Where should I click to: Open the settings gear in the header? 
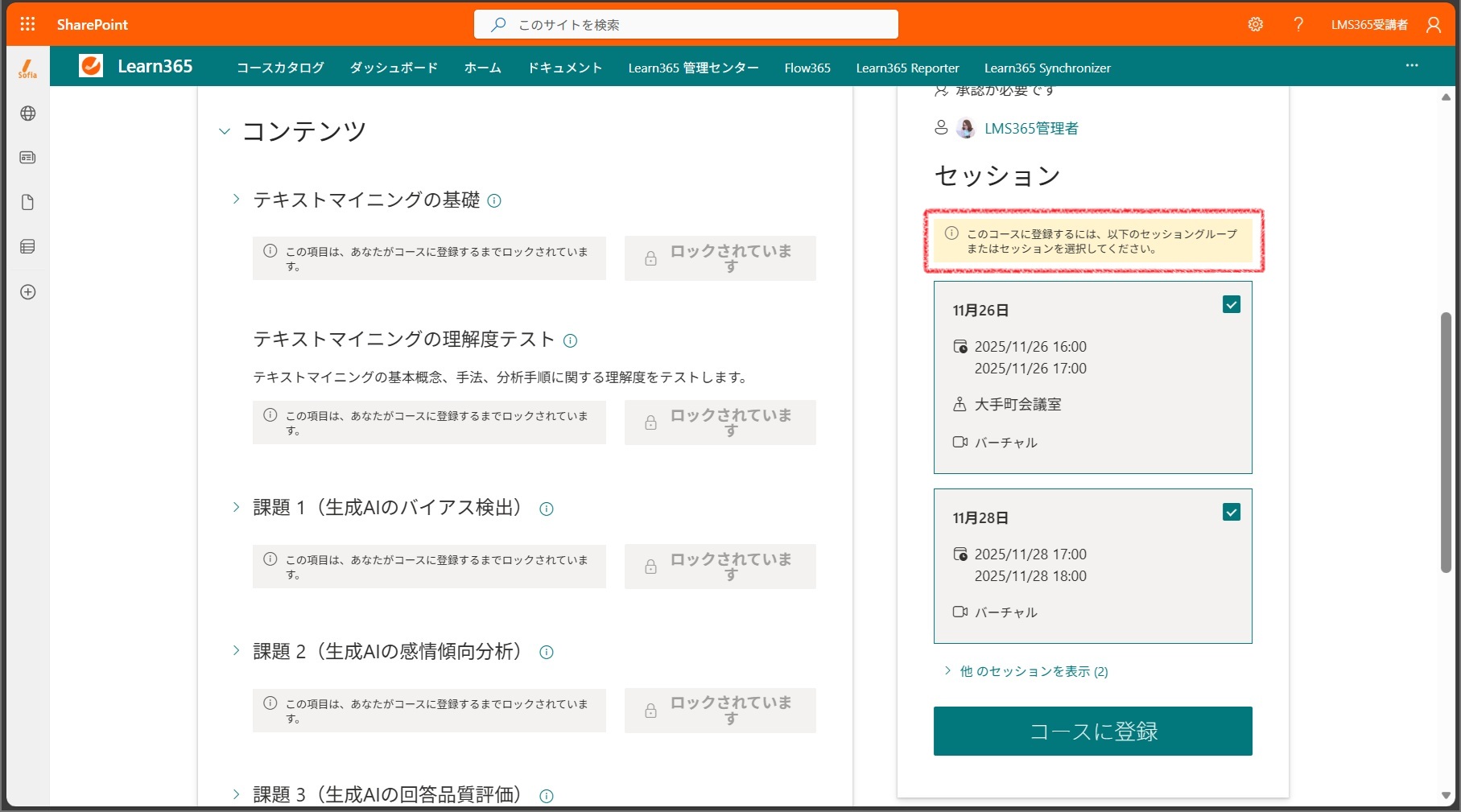[x=1255, y=24]
